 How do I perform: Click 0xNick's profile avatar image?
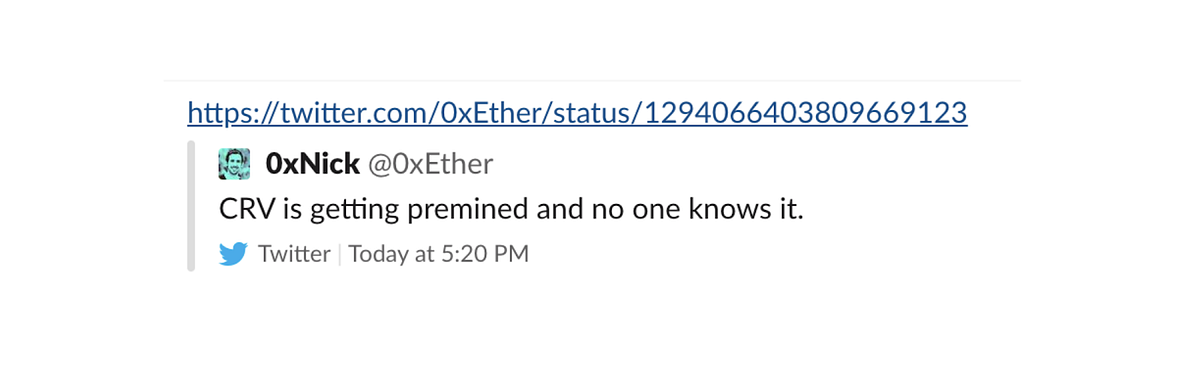[x=234, y=163]
